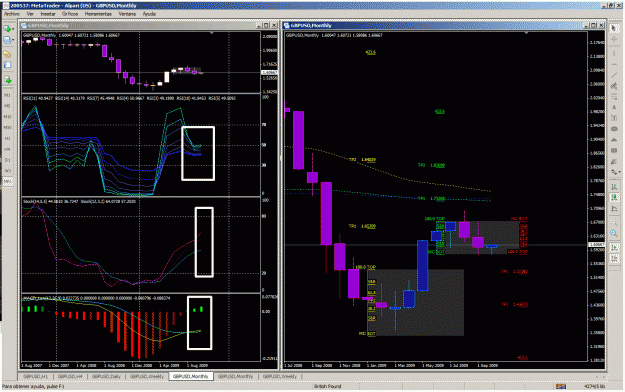Switch chart to Bar Chart type

[x=614, y=186]
